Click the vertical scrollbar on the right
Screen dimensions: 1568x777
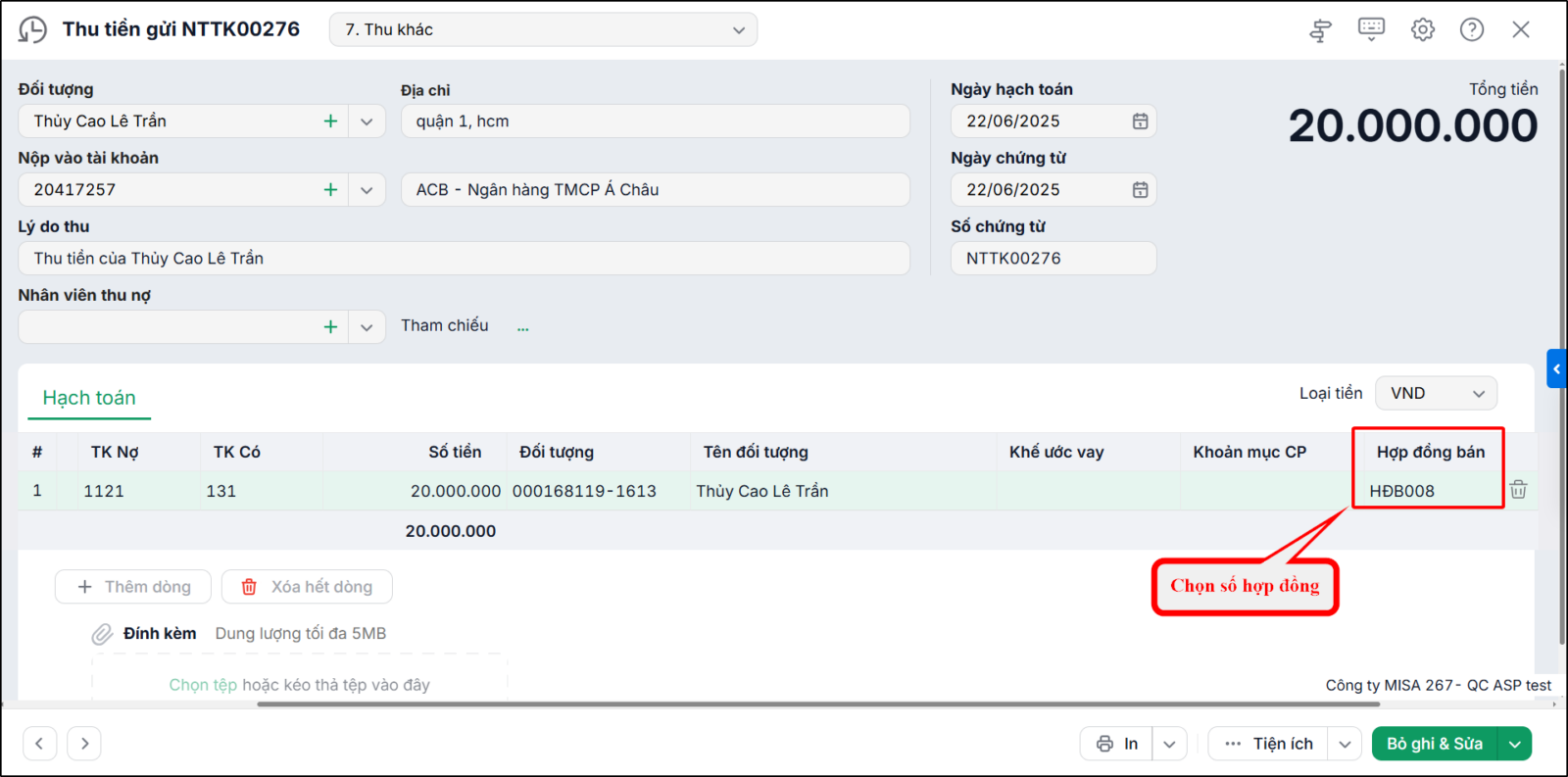click(1561, 357)
